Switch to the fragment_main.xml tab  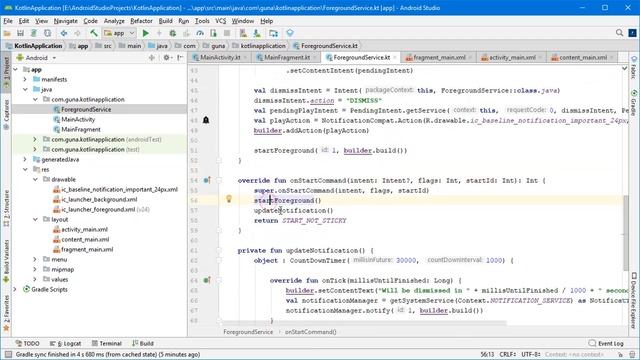(439, 58)
